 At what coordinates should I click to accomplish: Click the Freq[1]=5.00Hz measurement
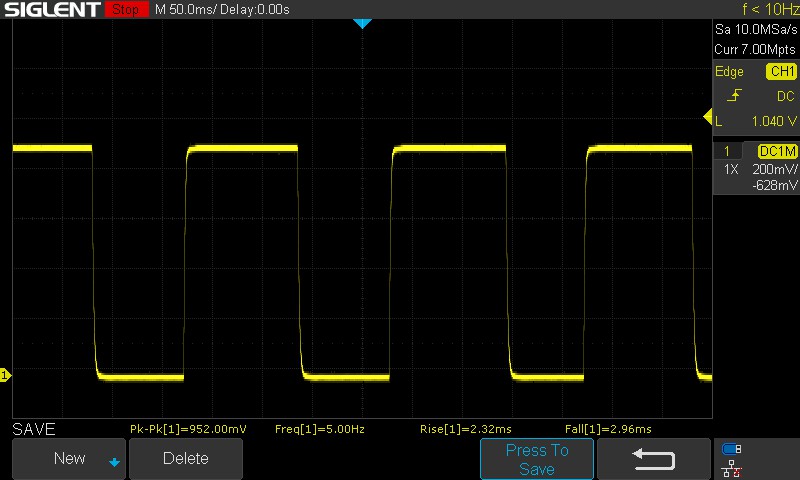pyautogui.click(x=320, y=429)
